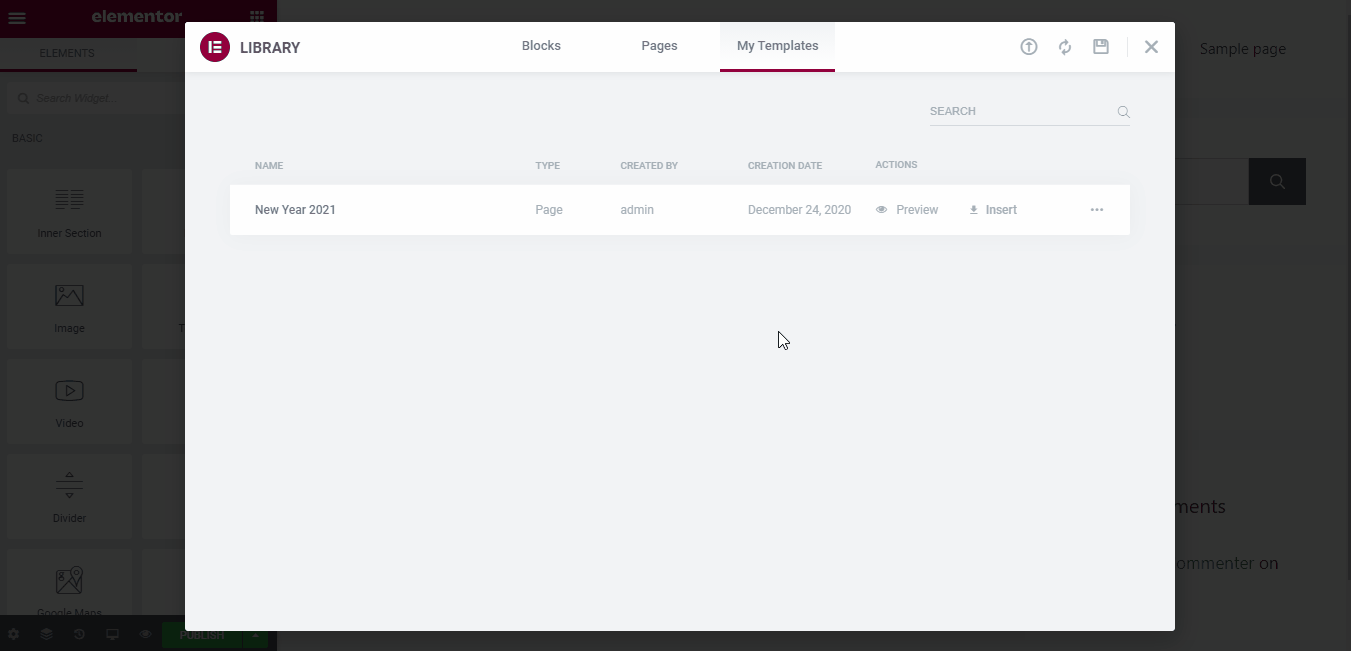
Task: Select the Image widget
Action: pyautogui.click(x=69, y=306)
